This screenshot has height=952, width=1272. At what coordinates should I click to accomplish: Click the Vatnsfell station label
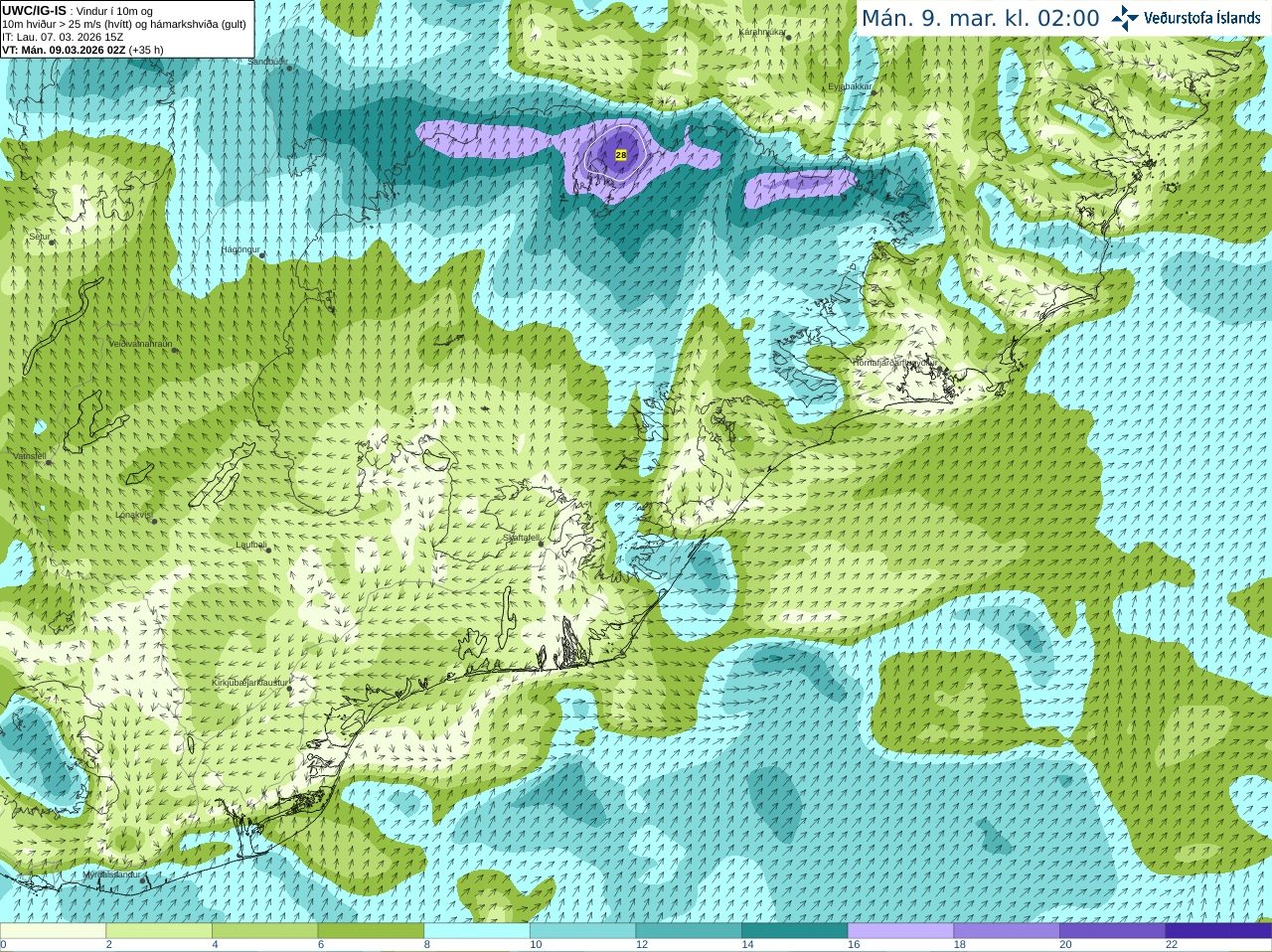click(29, 456)
